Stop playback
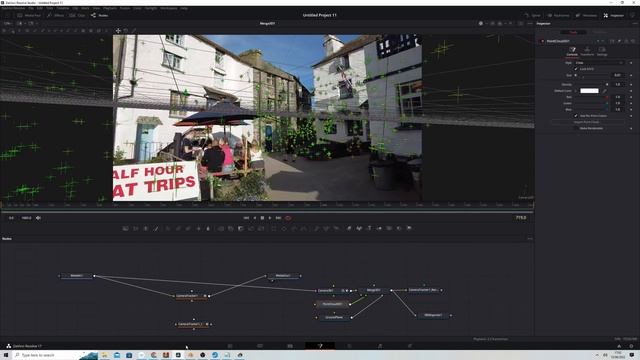 (x=262, y=218)
